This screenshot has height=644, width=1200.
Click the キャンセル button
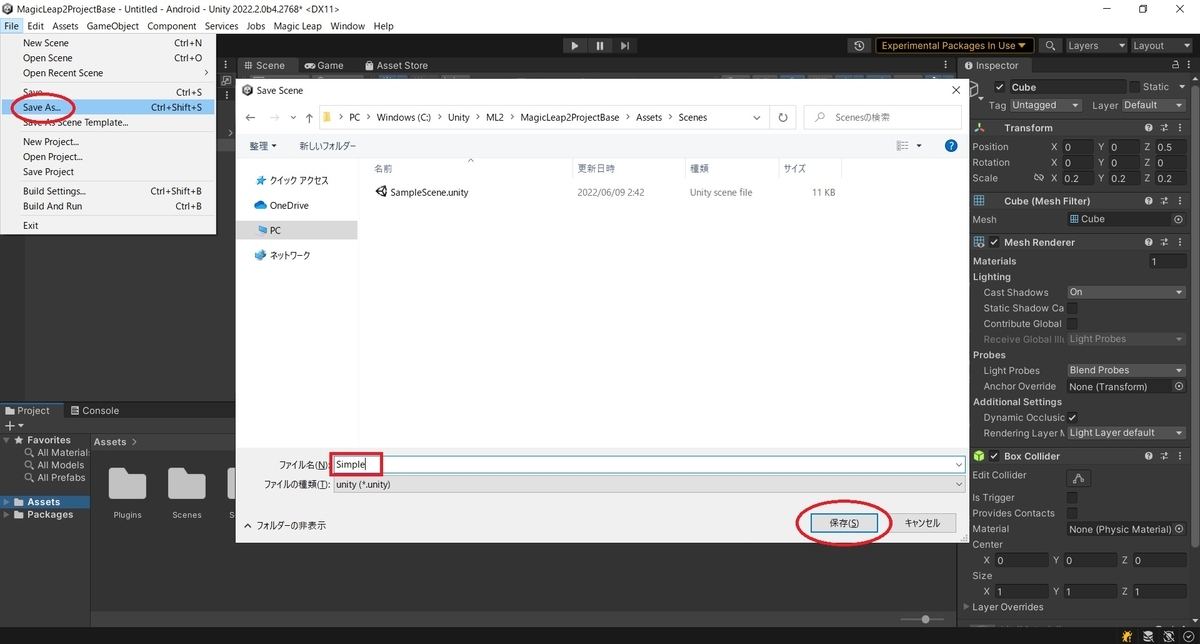[922, 523]
